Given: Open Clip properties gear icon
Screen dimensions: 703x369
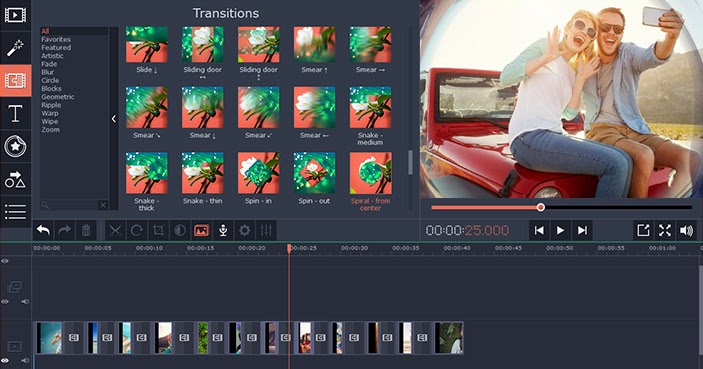Looking at the screenshot, I should click(x=244, y=230).
